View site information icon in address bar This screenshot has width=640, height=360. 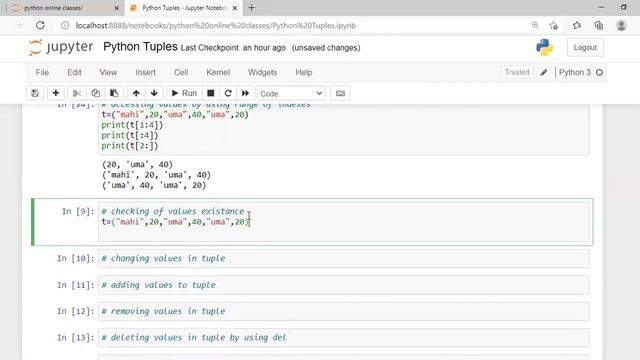pyautogui.click(x=65, y=25)
